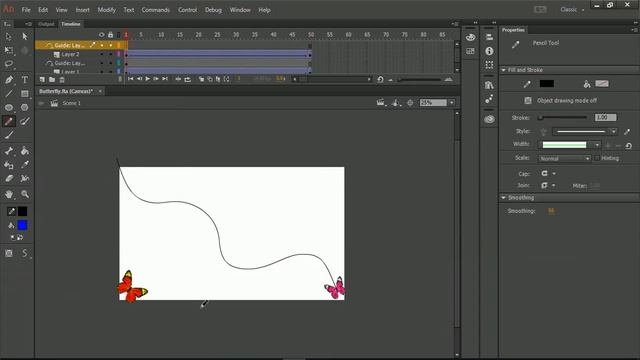The width and height of the screenshot is (640, 360).
Task: Select the Pen tool
Action: (x=9, y=80)
